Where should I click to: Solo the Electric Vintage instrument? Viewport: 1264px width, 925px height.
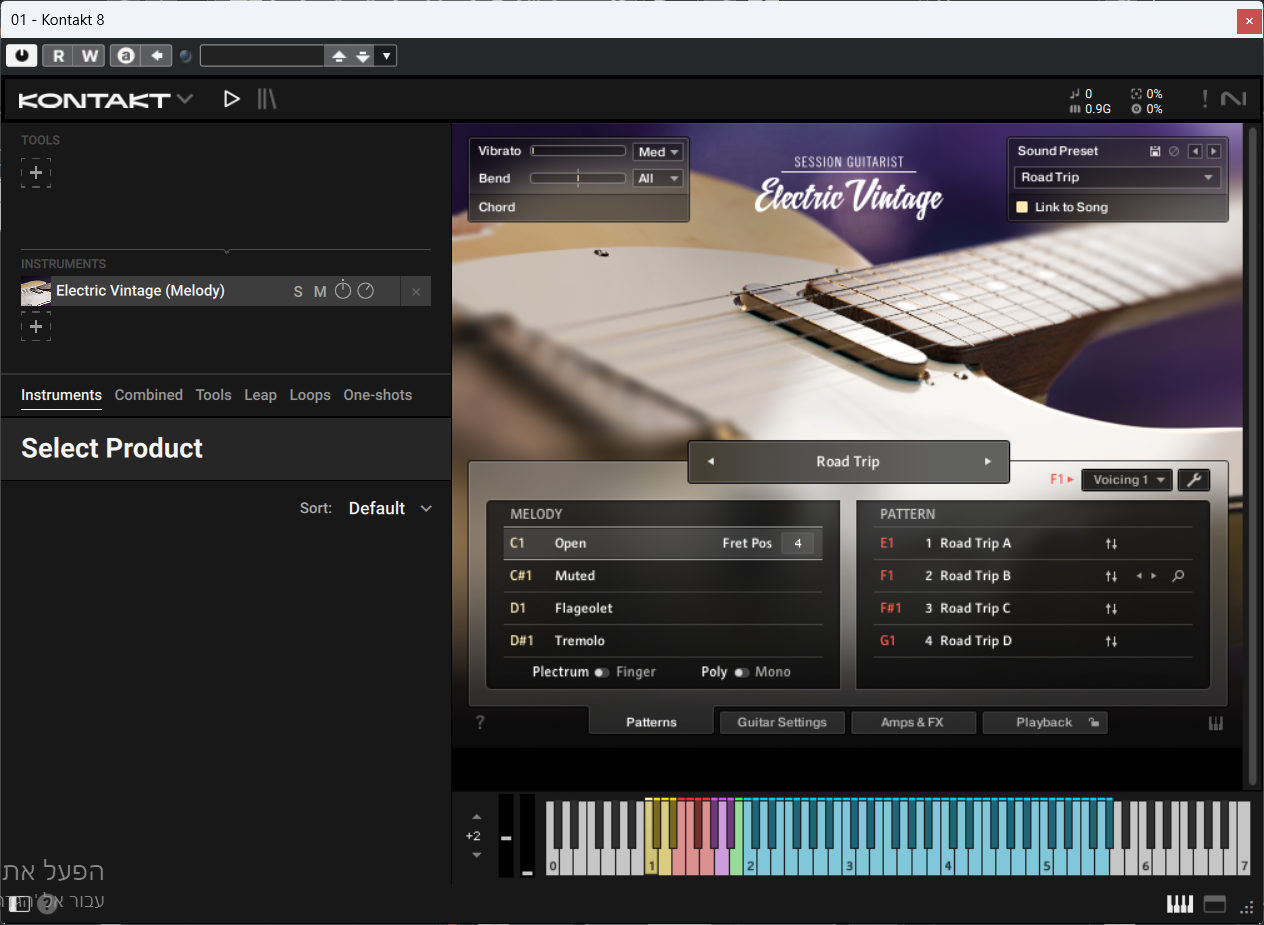[x=298, y=291]
